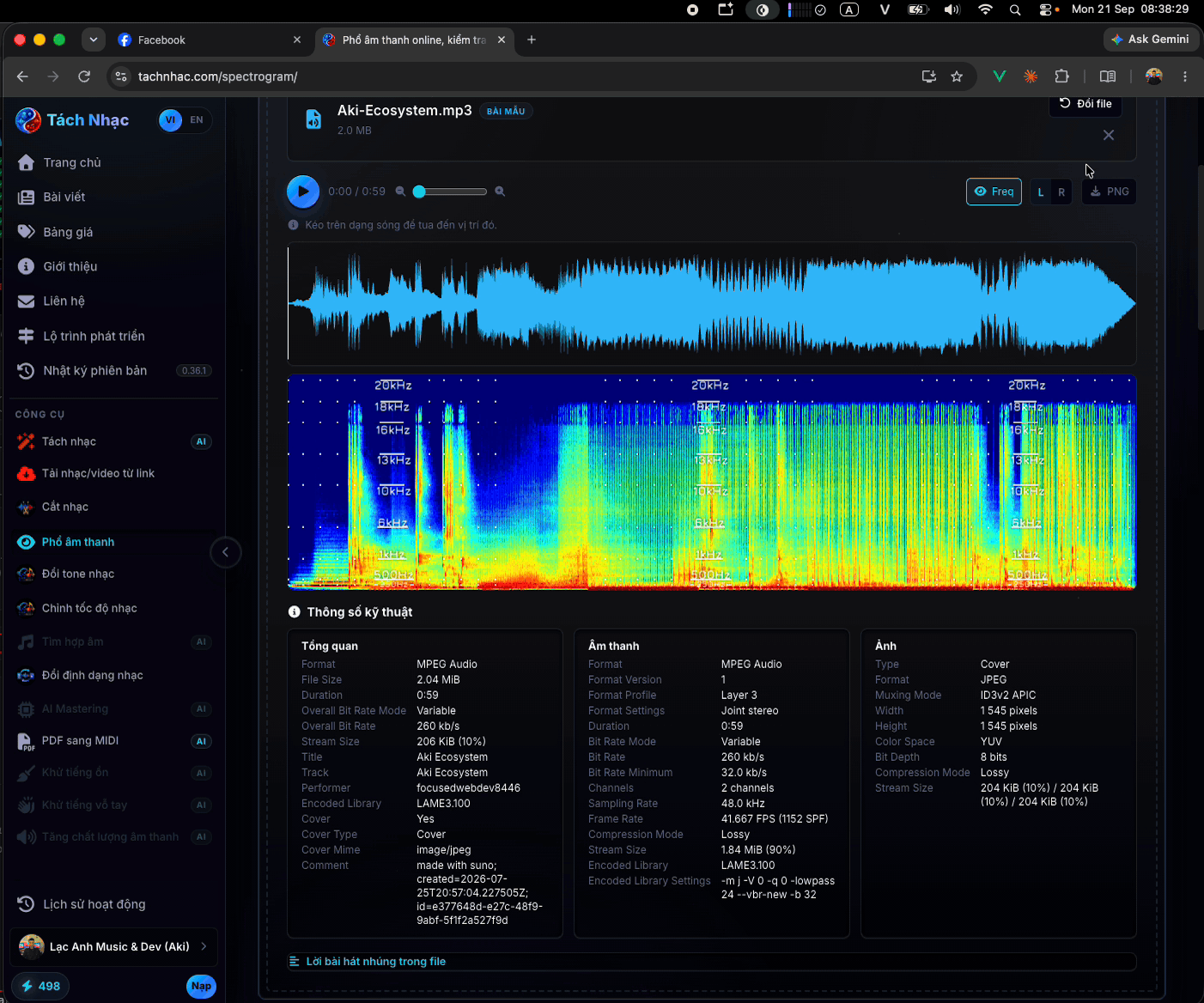Click the 498 credits badge
Image resolution: width=1204 pixels, height=1003 pixels.
click(x=40, y=986)
